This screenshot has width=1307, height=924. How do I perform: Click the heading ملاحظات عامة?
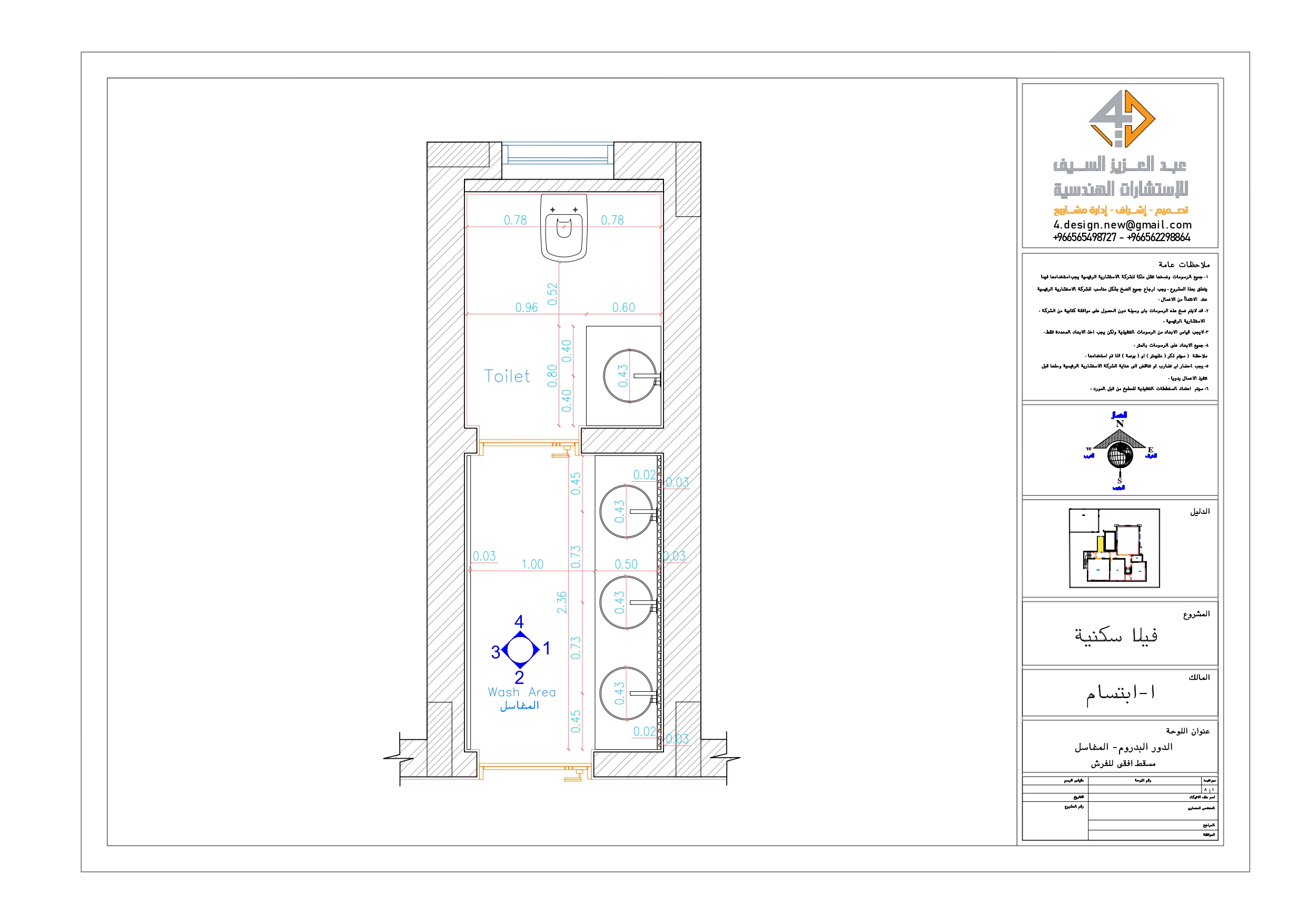point(1184,265)
